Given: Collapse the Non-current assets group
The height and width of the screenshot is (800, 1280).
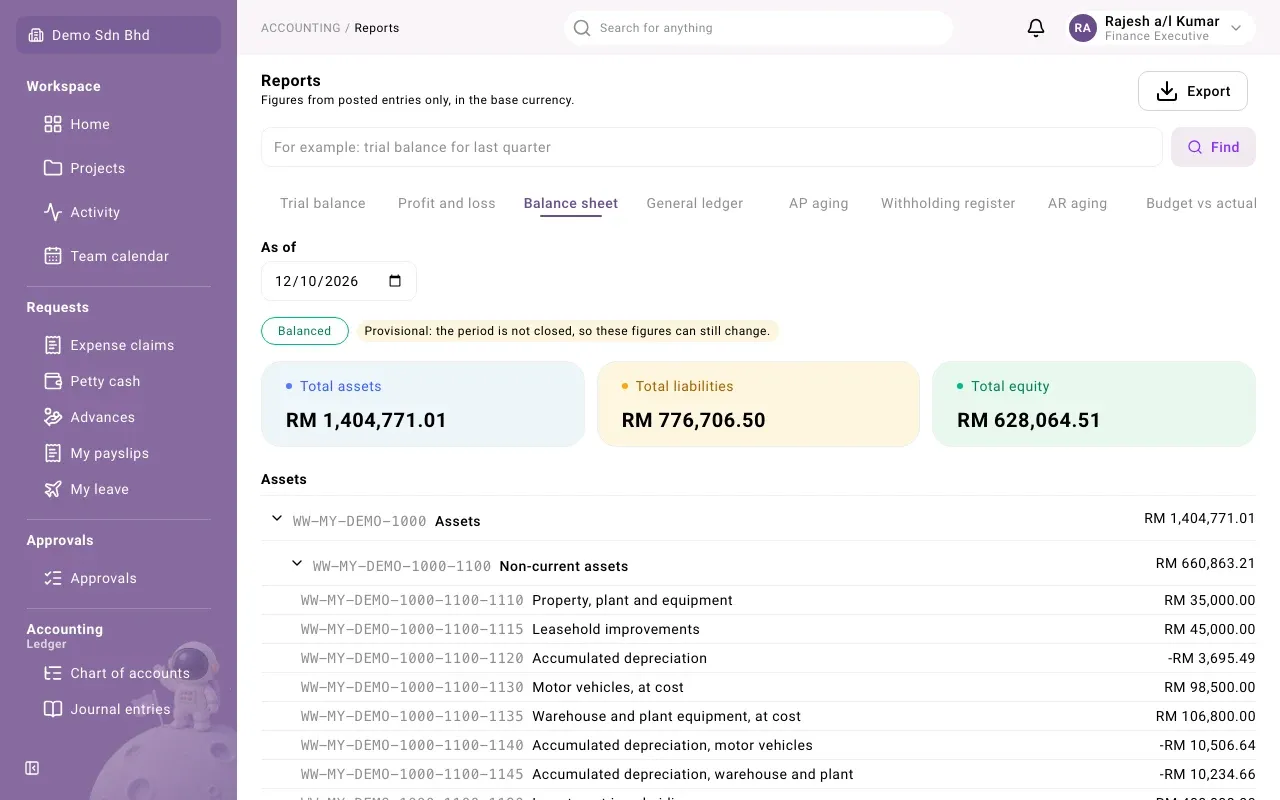Looking at the screenshot, I should click(x=297, y=564).
